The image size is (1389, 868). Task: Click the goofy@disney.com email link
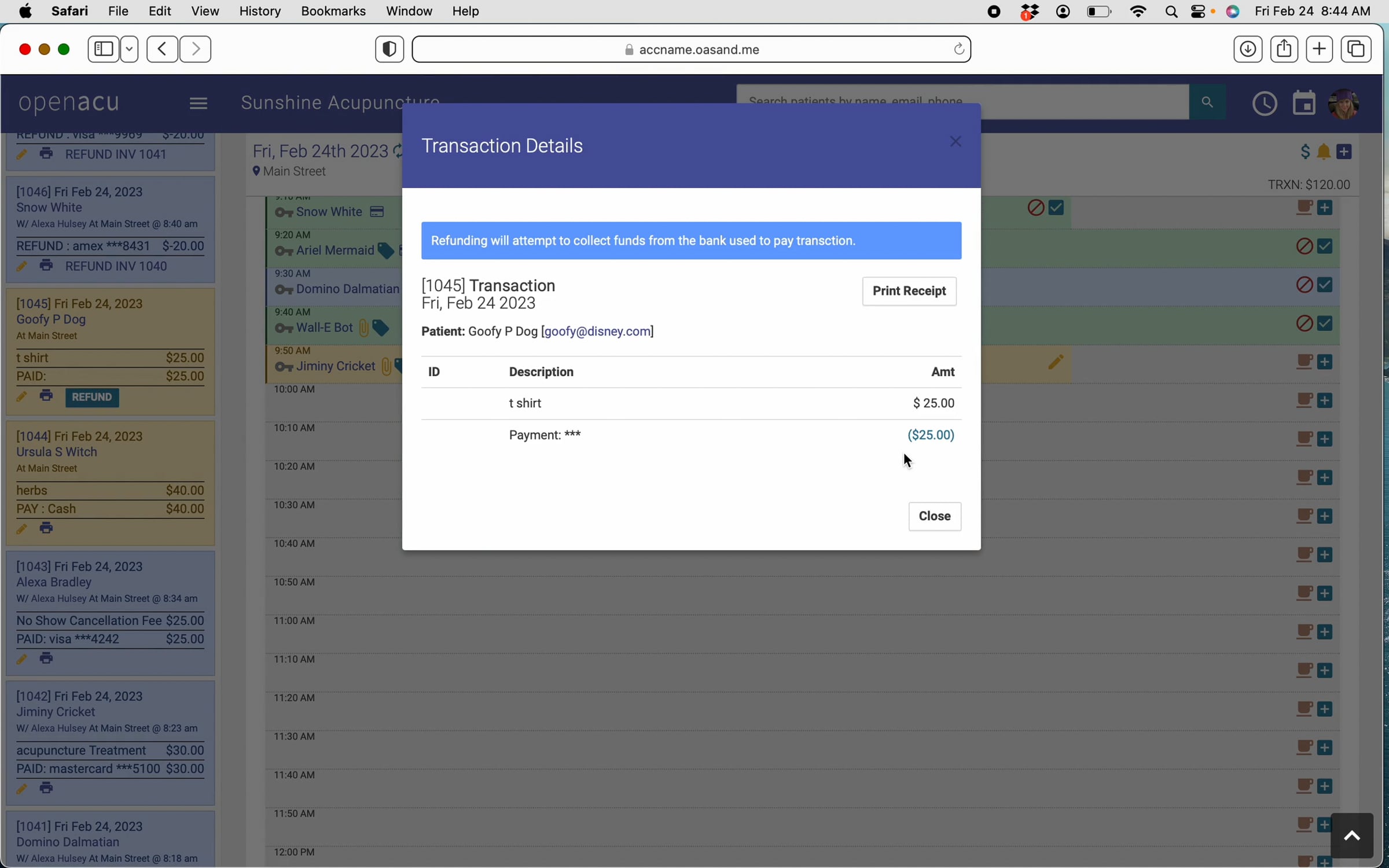(x=597, y=332)
